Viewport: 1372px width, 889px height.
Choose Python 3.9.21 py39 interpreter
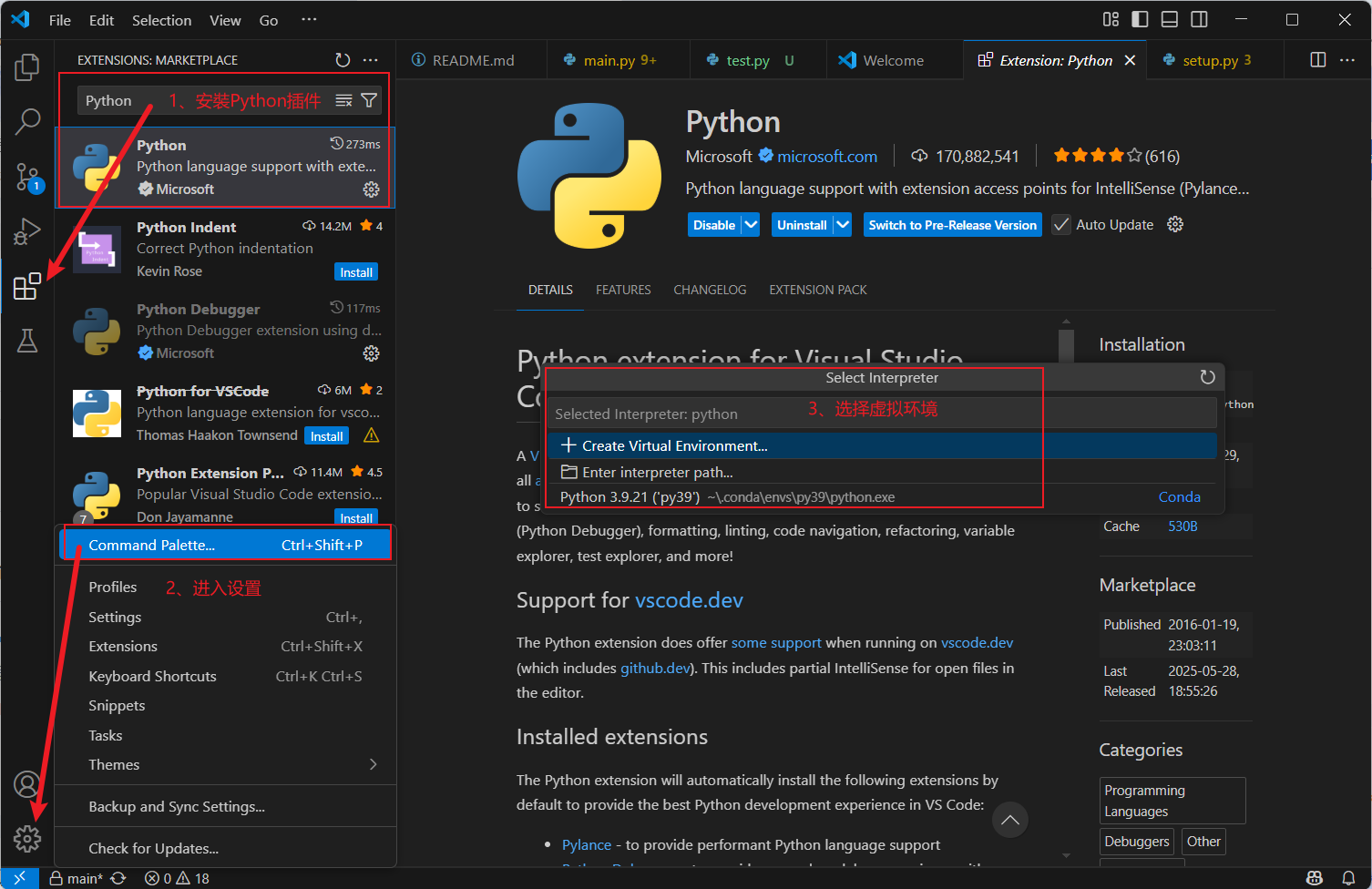click(x=882, y=497)
